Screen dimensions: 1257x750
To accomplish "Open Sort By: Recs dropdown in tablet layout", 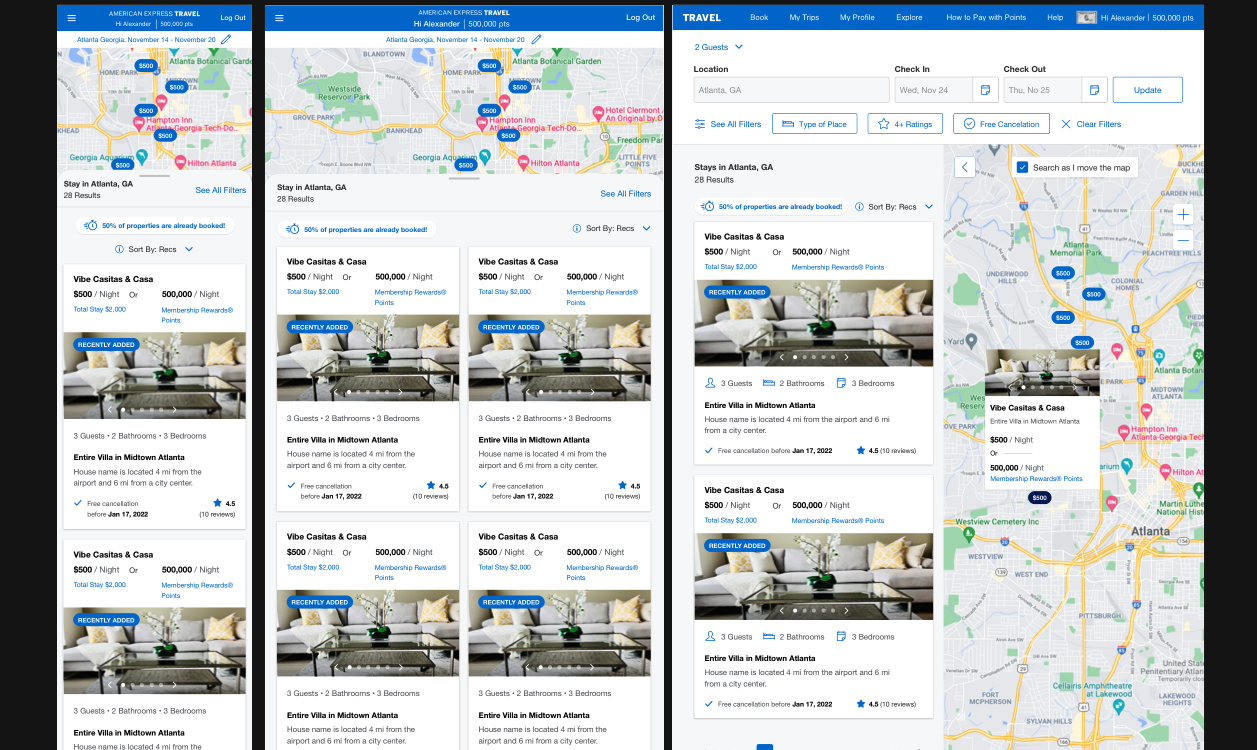I will pos(619,229).
